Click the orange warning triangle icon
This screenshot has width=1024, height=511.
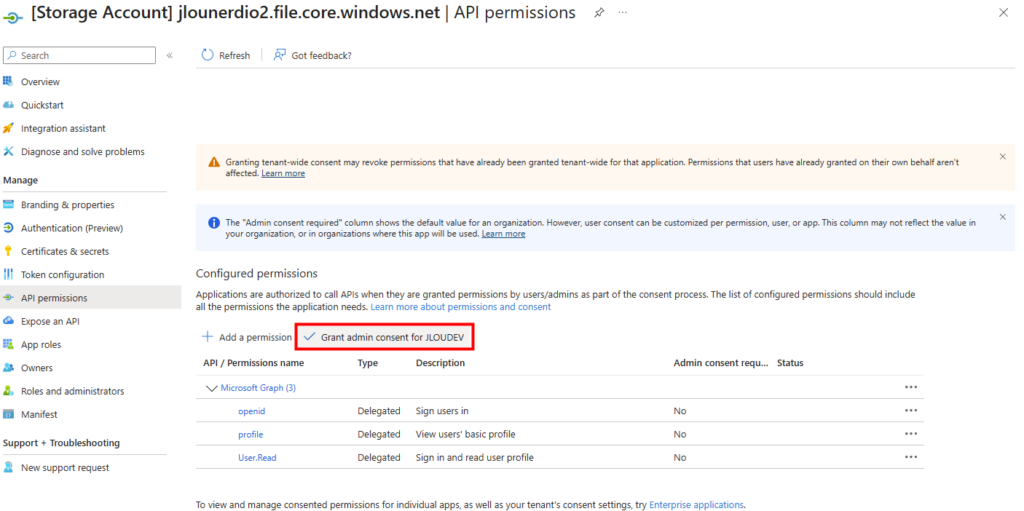214,162
